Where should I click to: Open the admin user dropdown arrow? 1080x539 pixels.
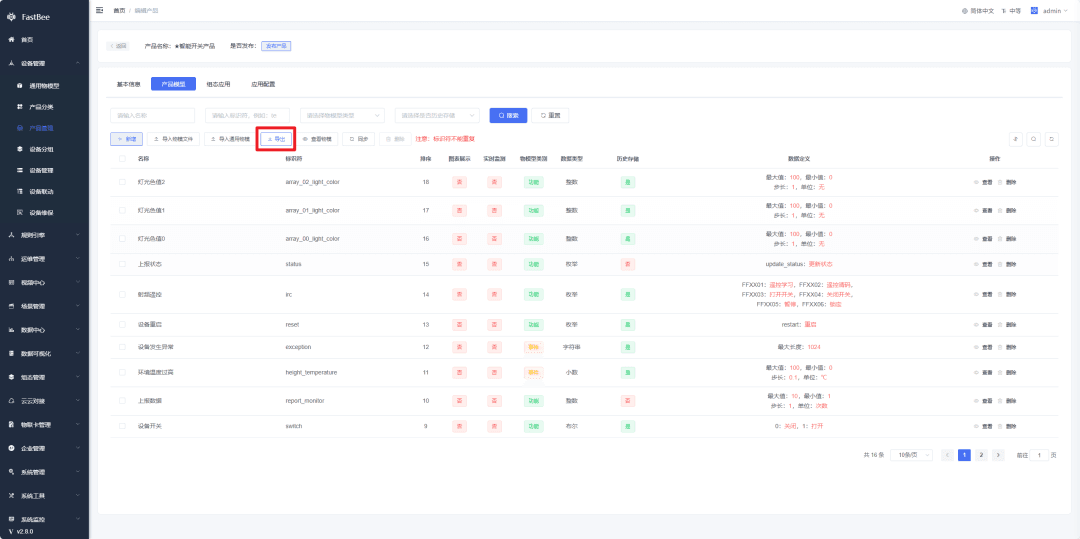pos(1068,11)
